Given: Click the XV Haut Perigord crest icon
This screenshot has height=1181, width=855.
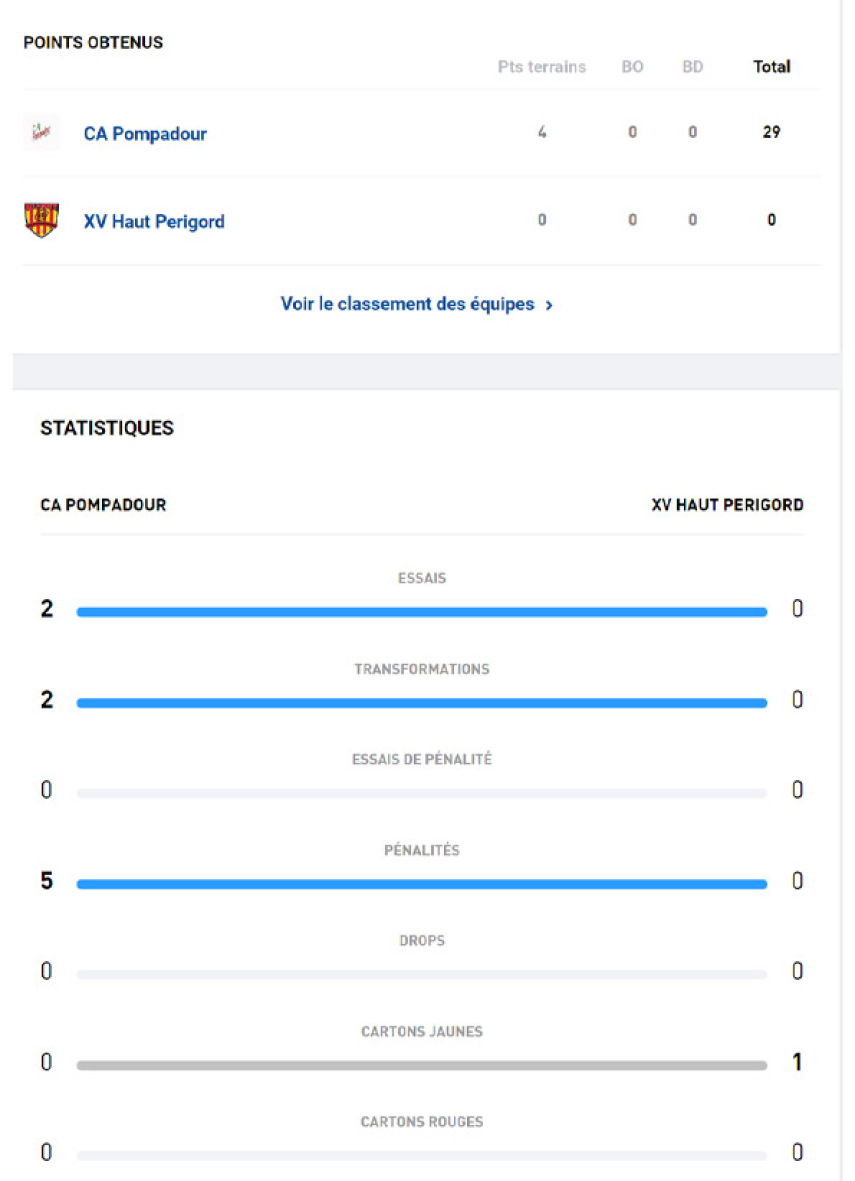Looking at the screenshot, I should click(x=41, y=220).
